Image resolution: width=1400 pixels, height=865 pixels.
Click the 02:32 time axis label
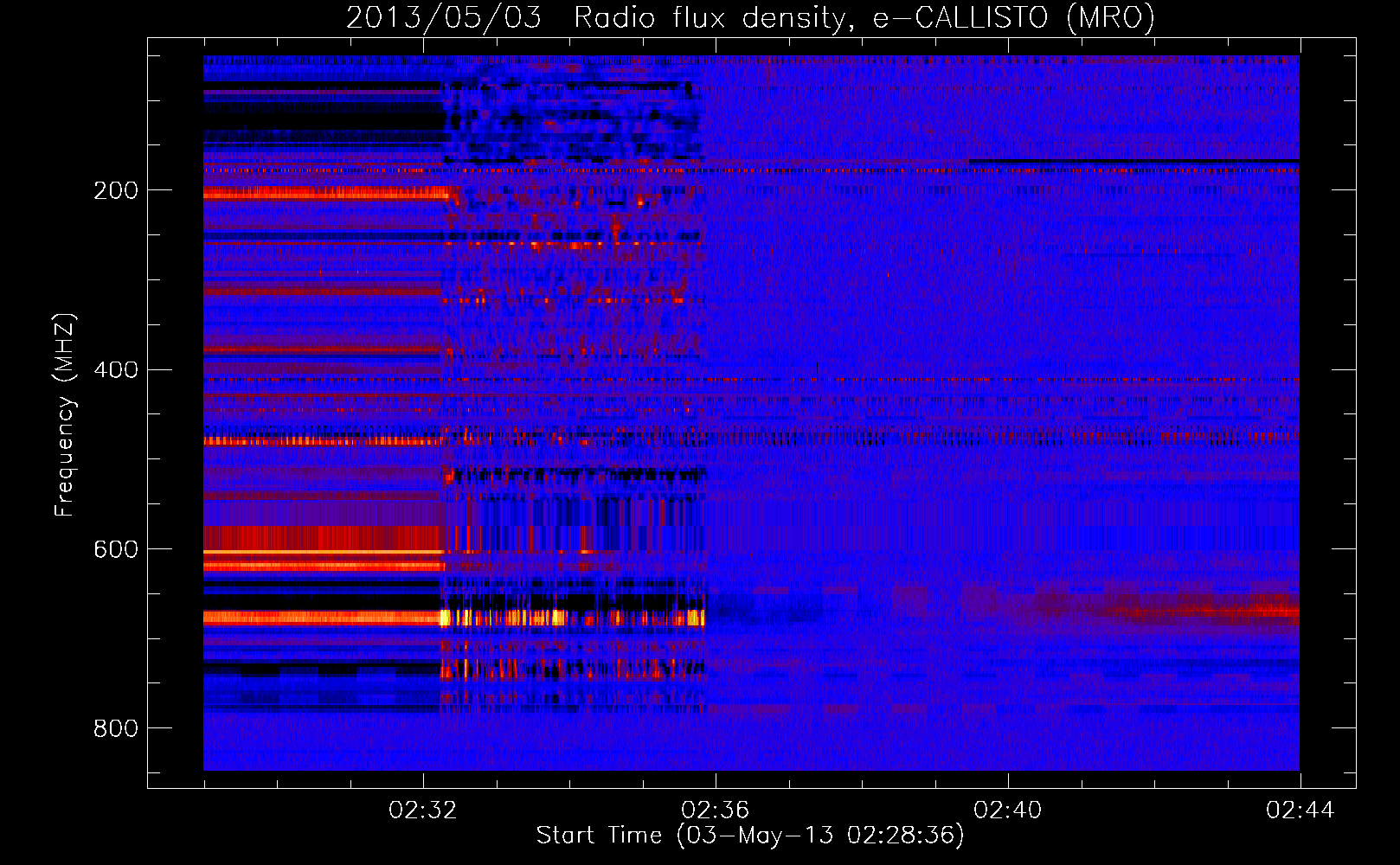click(x=423, y=811)
